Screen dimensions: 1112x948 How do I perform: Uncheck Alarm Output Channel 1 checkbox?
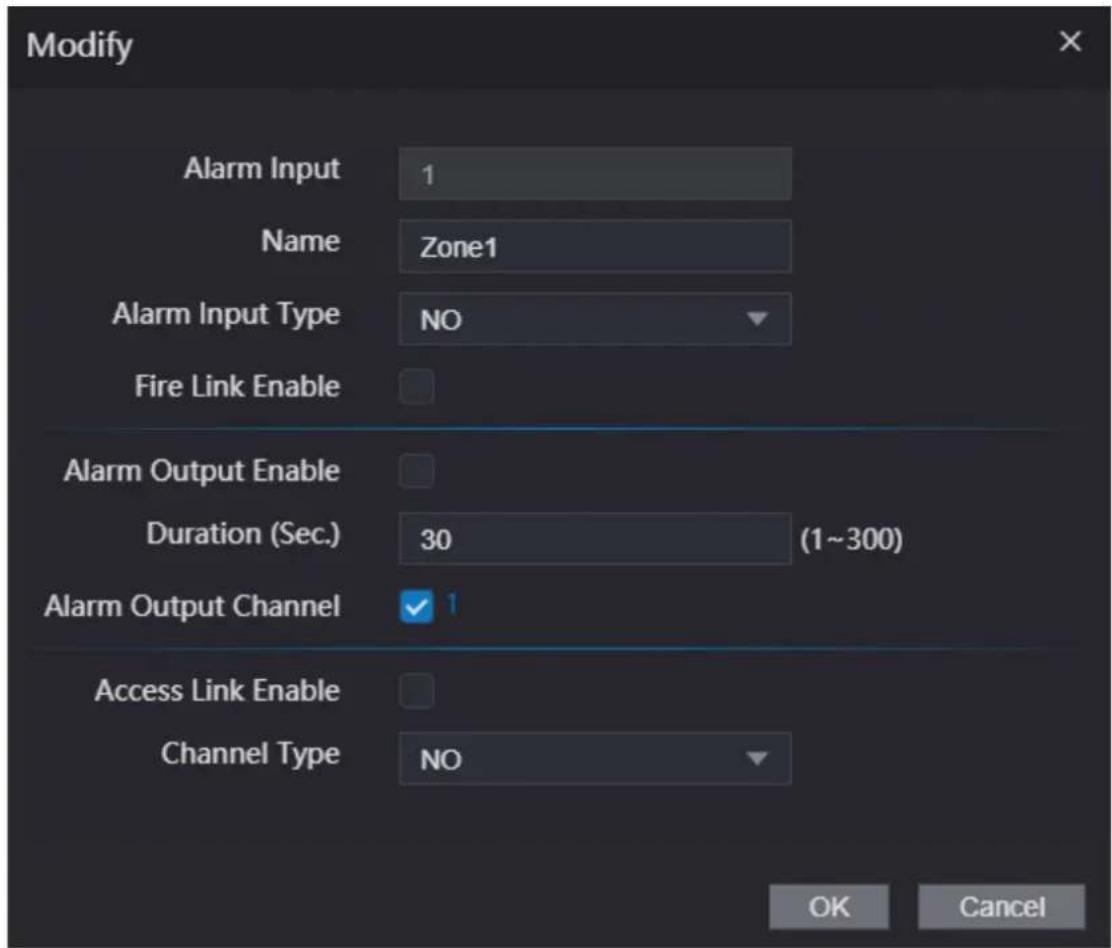tap(416, 607)
